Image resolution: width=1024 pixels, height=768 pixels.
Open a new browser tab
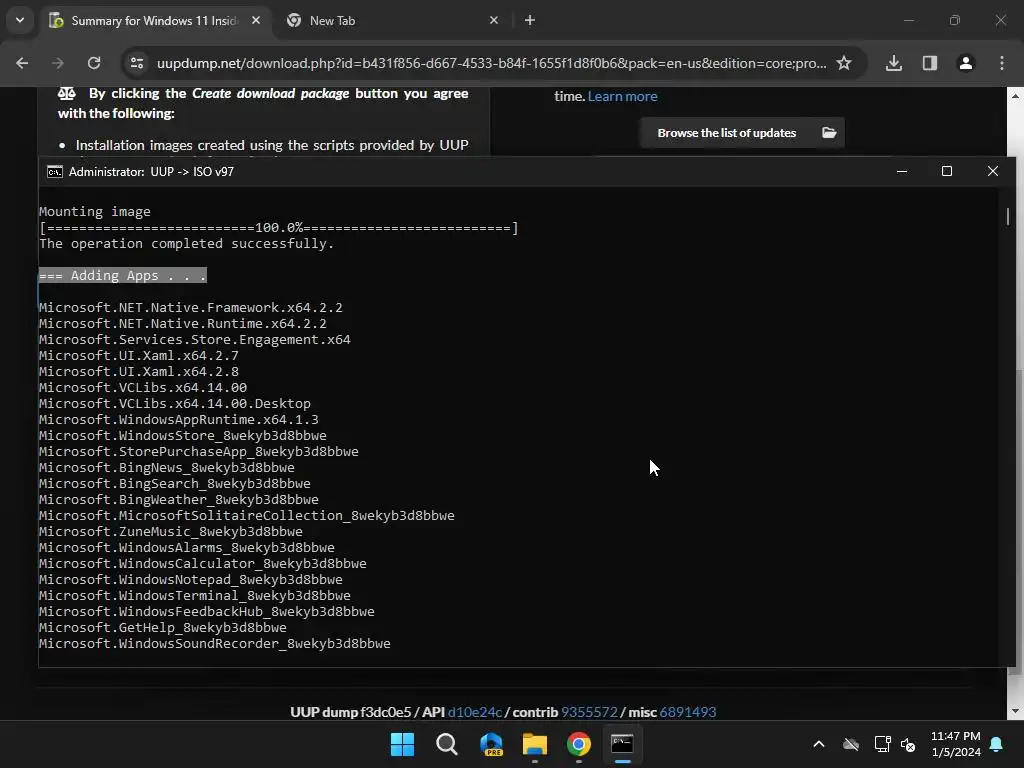530,21
